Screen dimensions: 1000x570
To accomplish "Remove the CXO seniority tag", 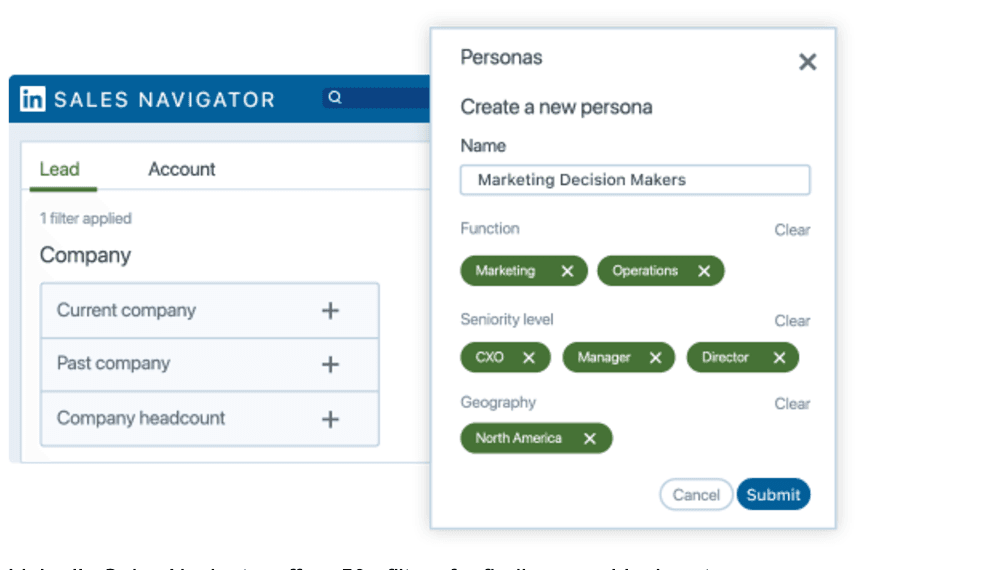I will pyautogui.click(x=529, y=358).
